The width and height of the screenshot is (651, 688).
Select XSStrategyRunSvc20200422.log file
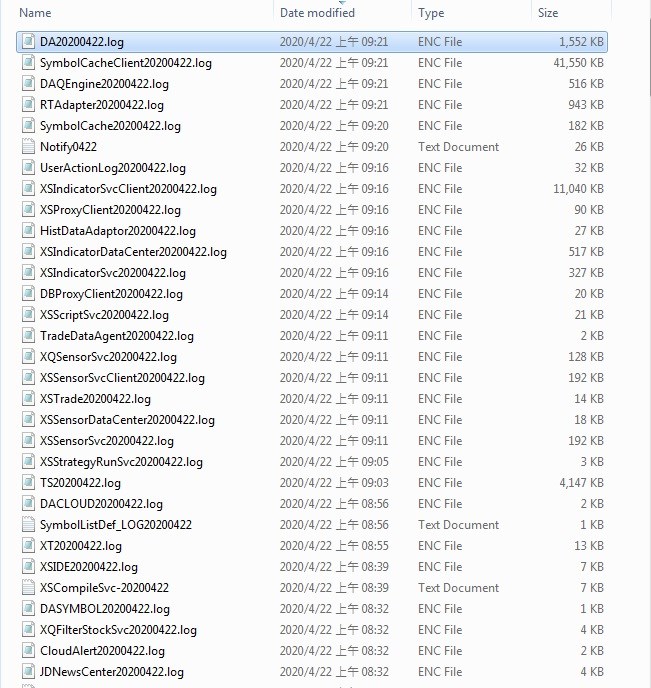click(121, 462)
